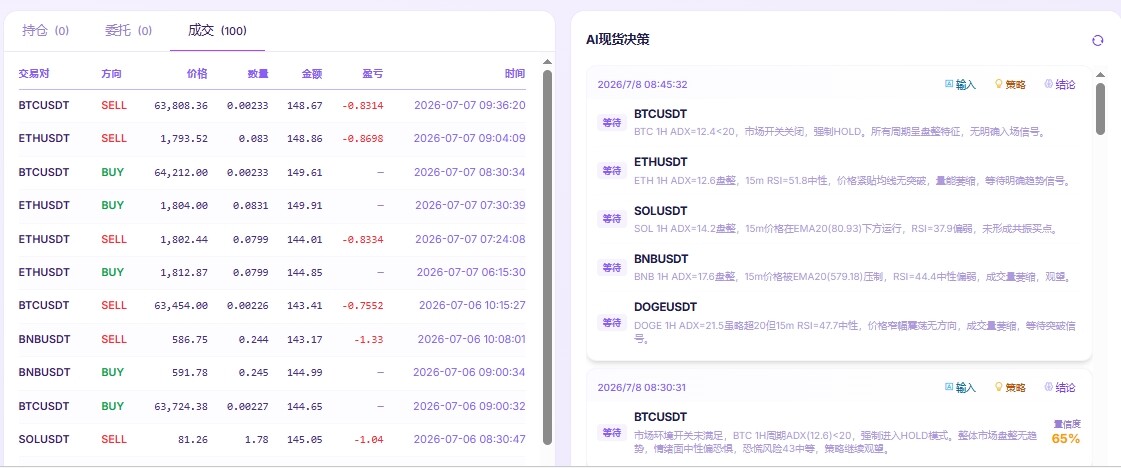Image resolution: width=1121 pixels, height=468 pixels.
Task: Click the loss value -0.8698
Action: pyautogui.click(x=362, y=138)
